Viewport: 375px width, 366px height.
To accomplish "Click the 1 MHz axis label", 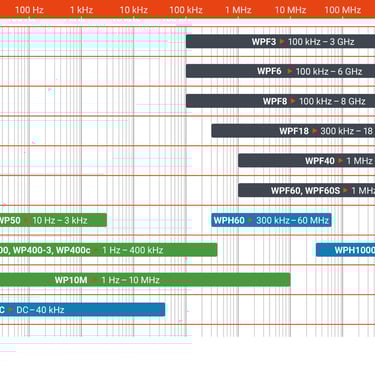I will pos(238,10).
